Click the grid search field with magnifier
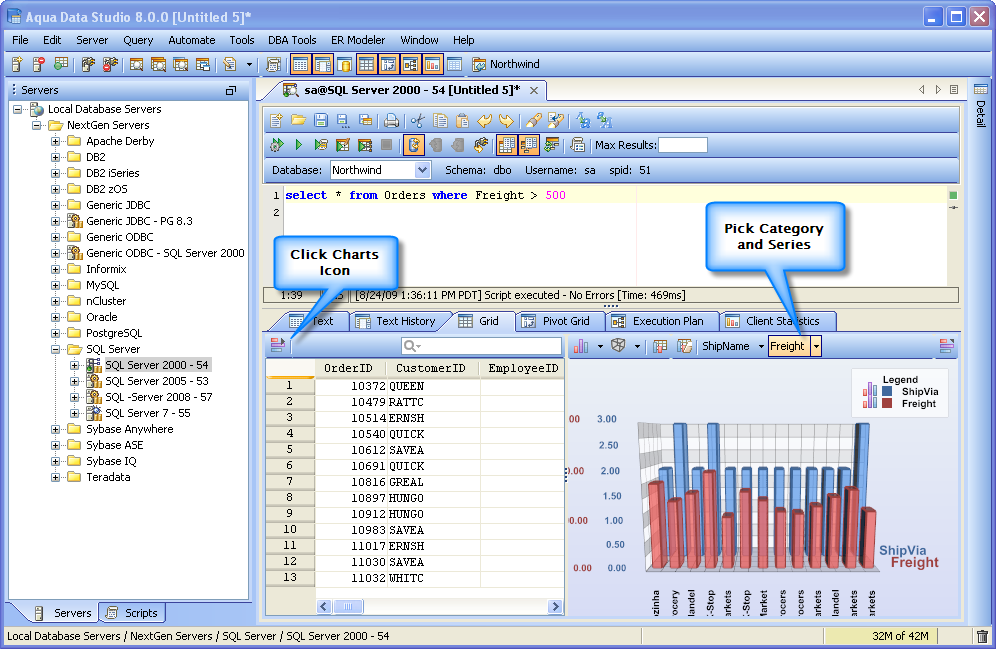The height and width of the screenshot is (649, 996). pos(481,345)
